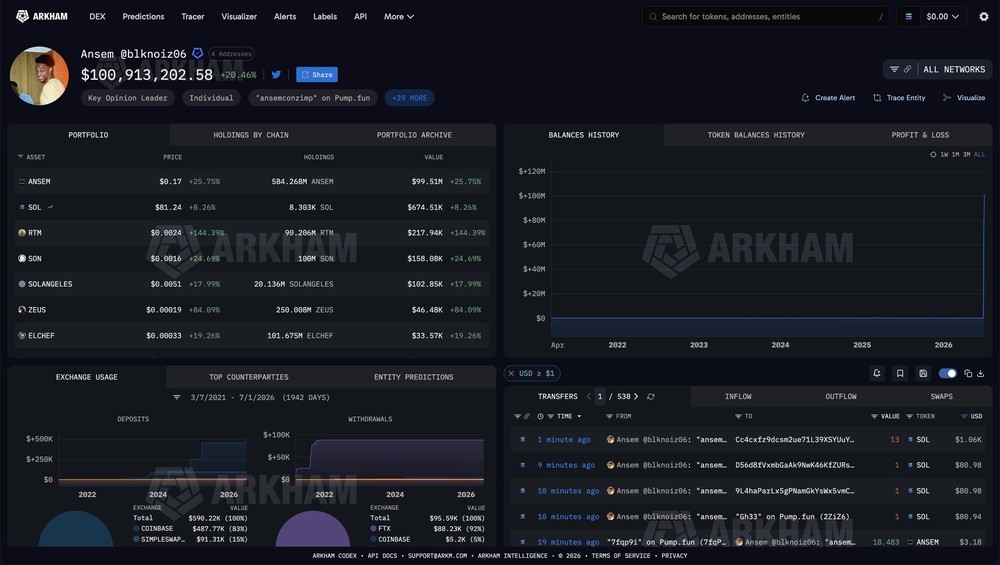The height and width of the screenshot is (565, 1000).
Task: Open the SWAPS tab
Action: tap(941, 396)
